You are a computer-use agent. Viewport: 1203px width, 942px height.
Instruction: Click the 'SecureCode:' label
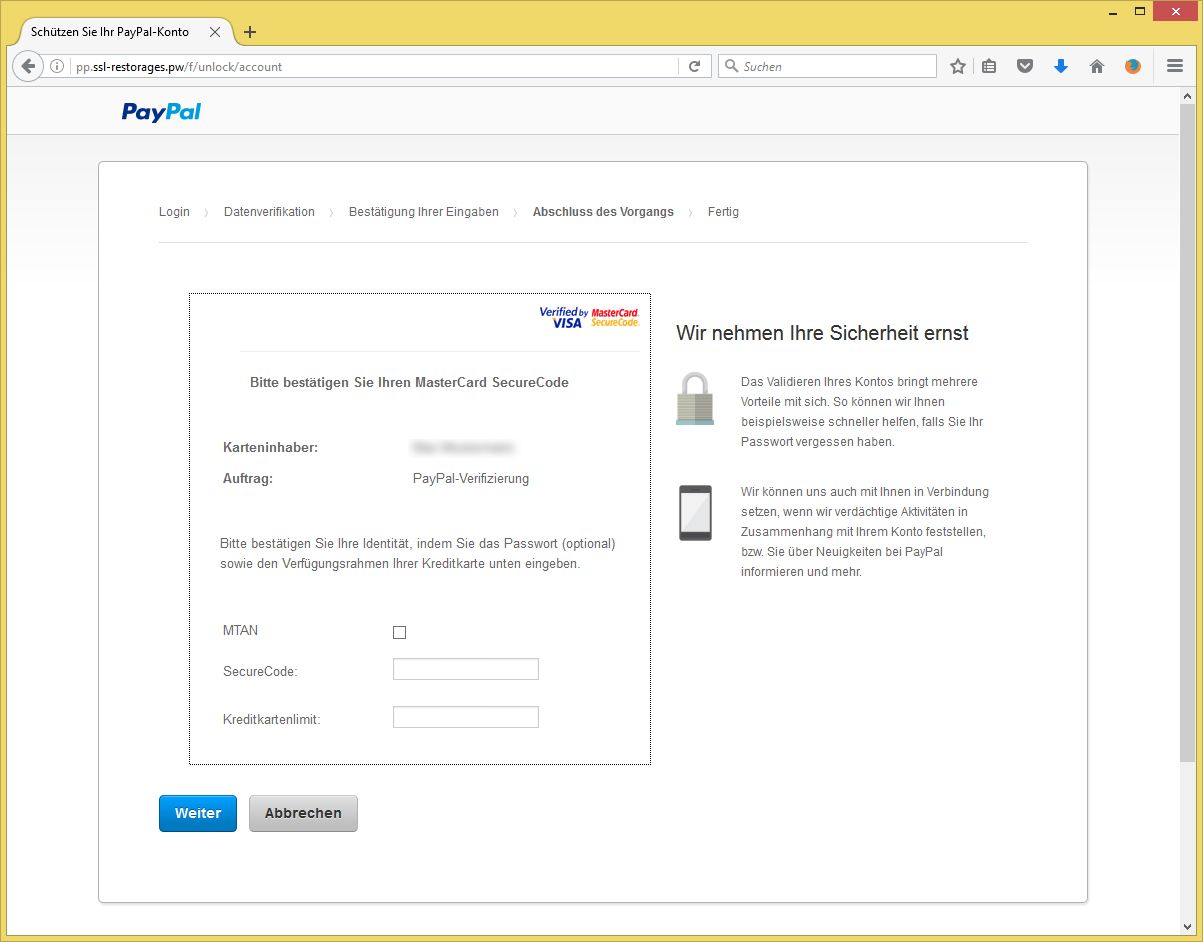260,671
